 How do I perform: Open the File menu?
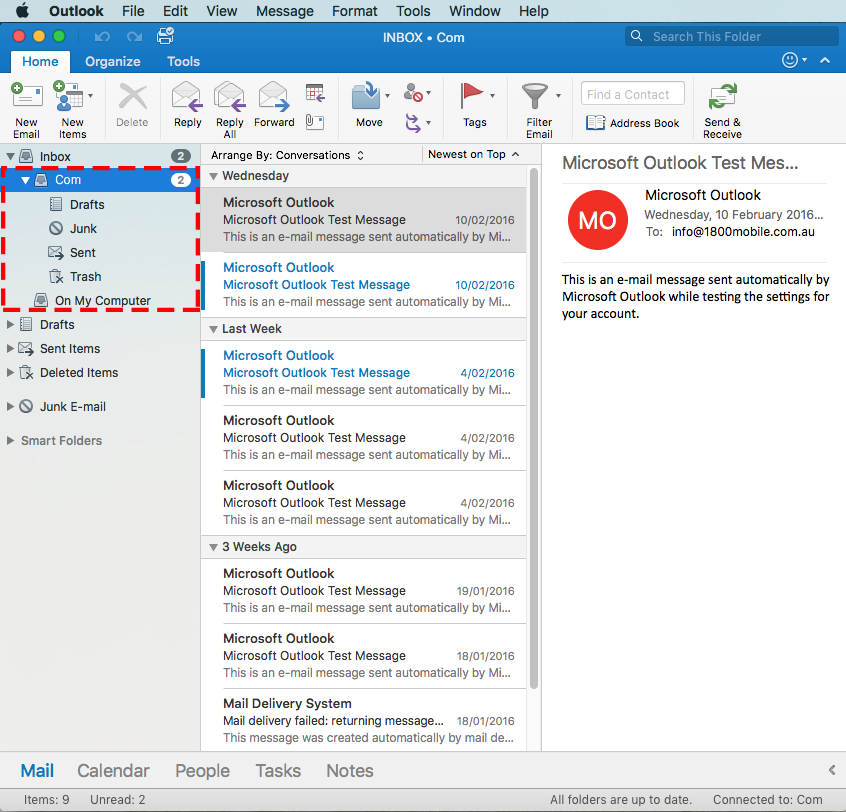133,11
